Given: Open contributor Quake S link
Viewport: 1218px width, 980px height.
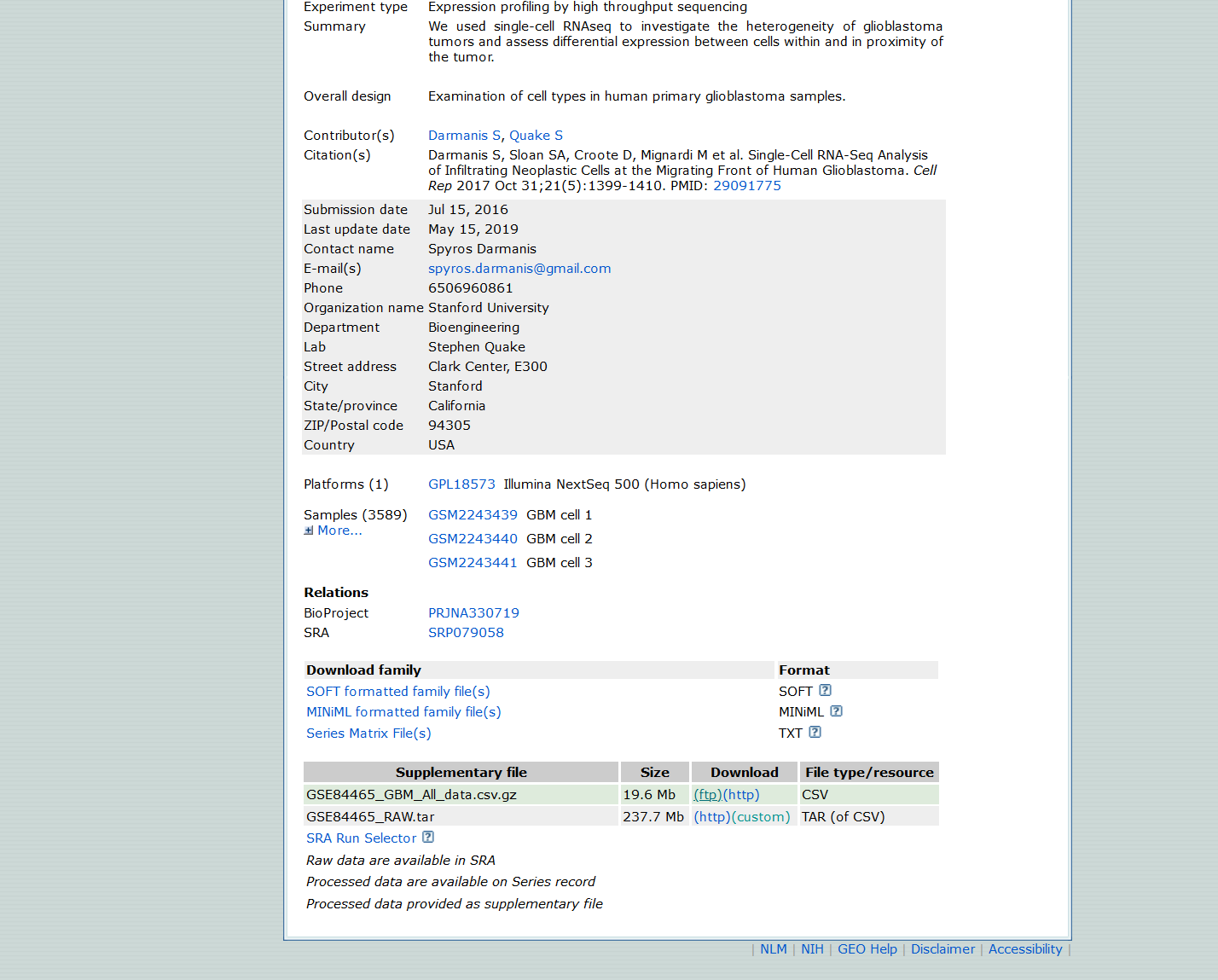Looking at the screenshot, I should tap(536, 136).
